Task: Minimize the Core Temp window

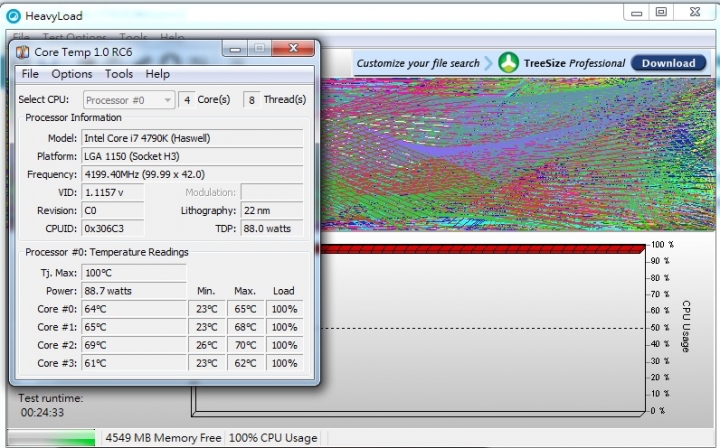Action: click(235, 48)
